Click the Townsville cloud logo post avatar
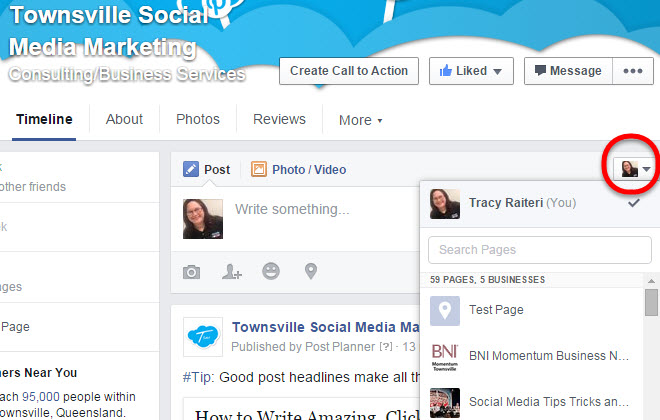Screen dimensions: 660x420 [203, 337]
